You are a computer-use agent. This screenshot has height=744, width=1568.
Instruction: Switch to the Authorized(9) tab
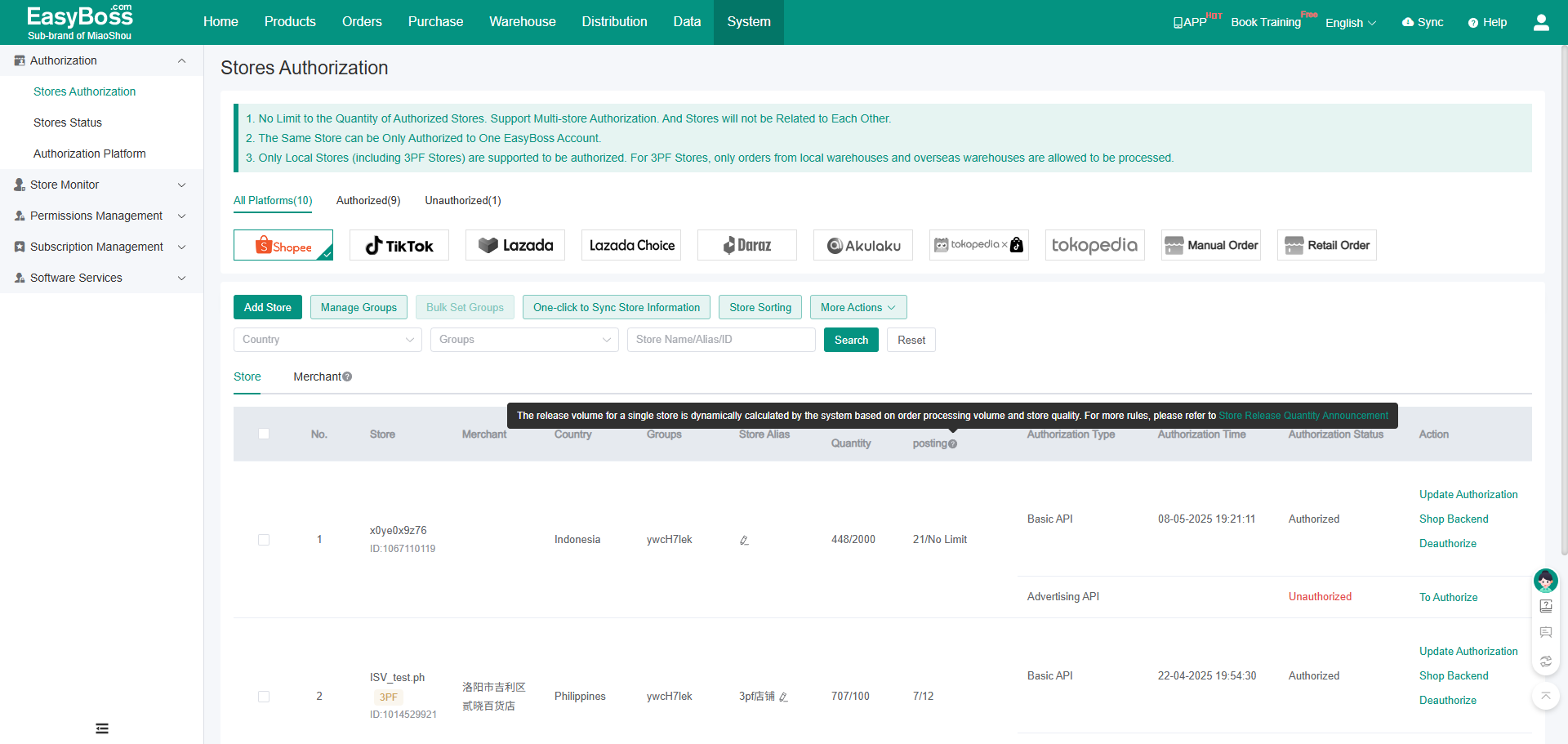[368, 200]
